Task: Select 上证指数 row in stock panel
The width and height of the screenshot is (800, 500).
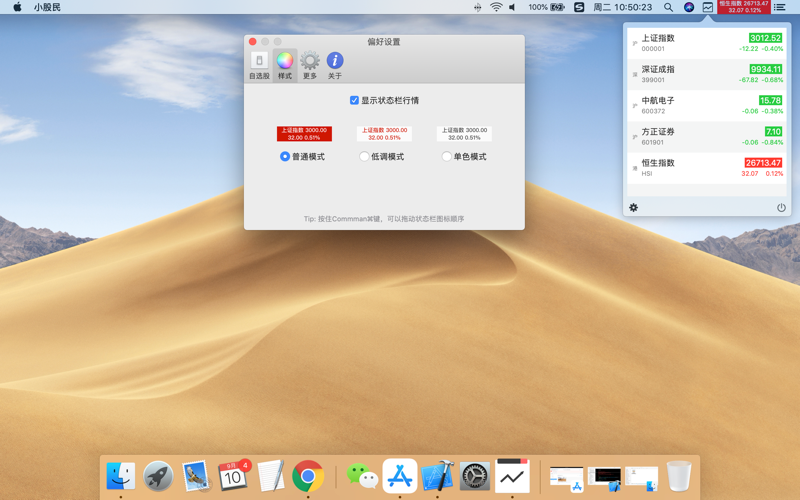Action: click(707, 43)
